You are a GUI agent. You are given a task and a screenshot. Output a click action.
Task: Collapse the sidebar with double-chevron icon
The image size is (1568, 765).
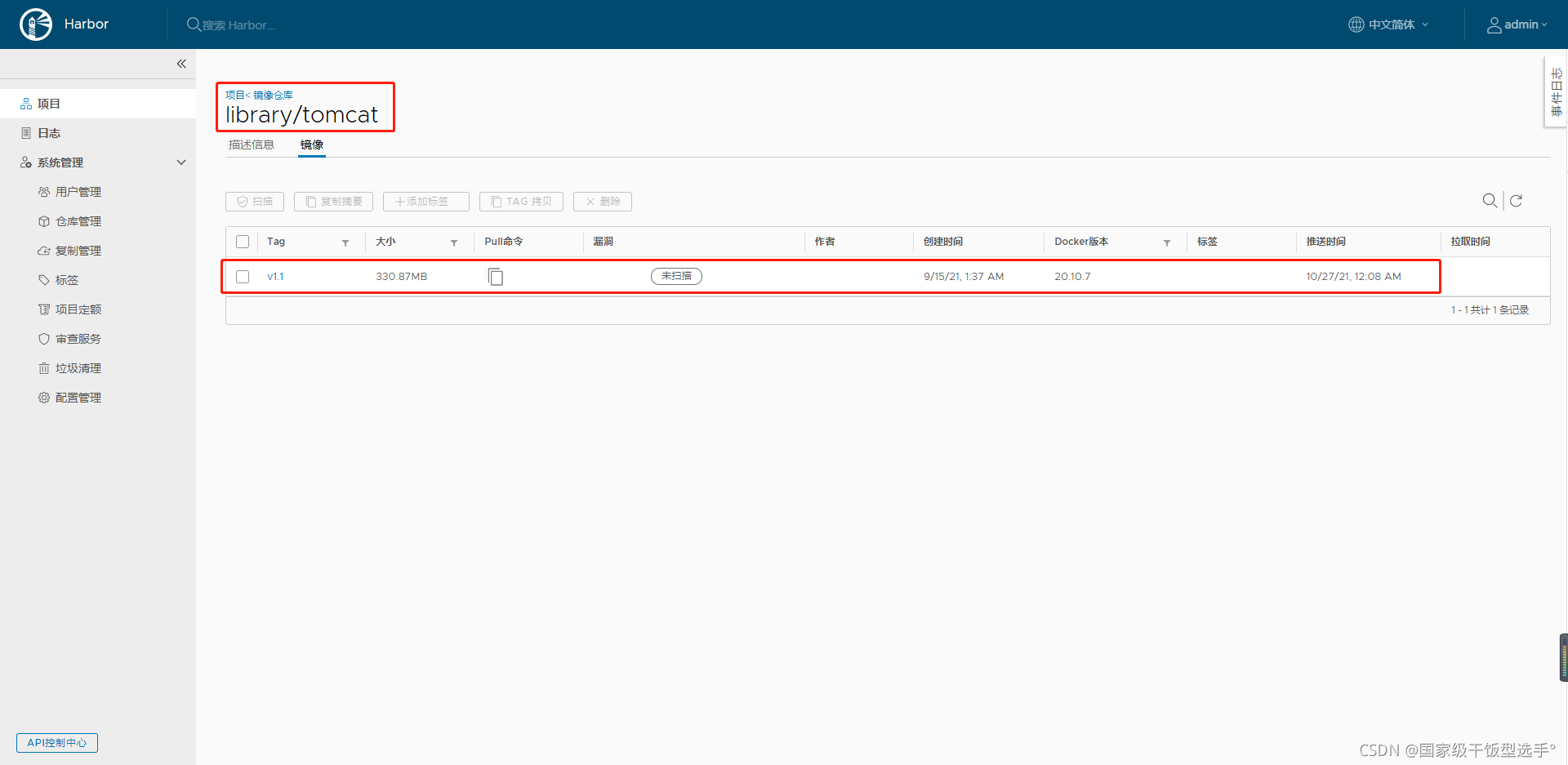[x=181, y=64]
